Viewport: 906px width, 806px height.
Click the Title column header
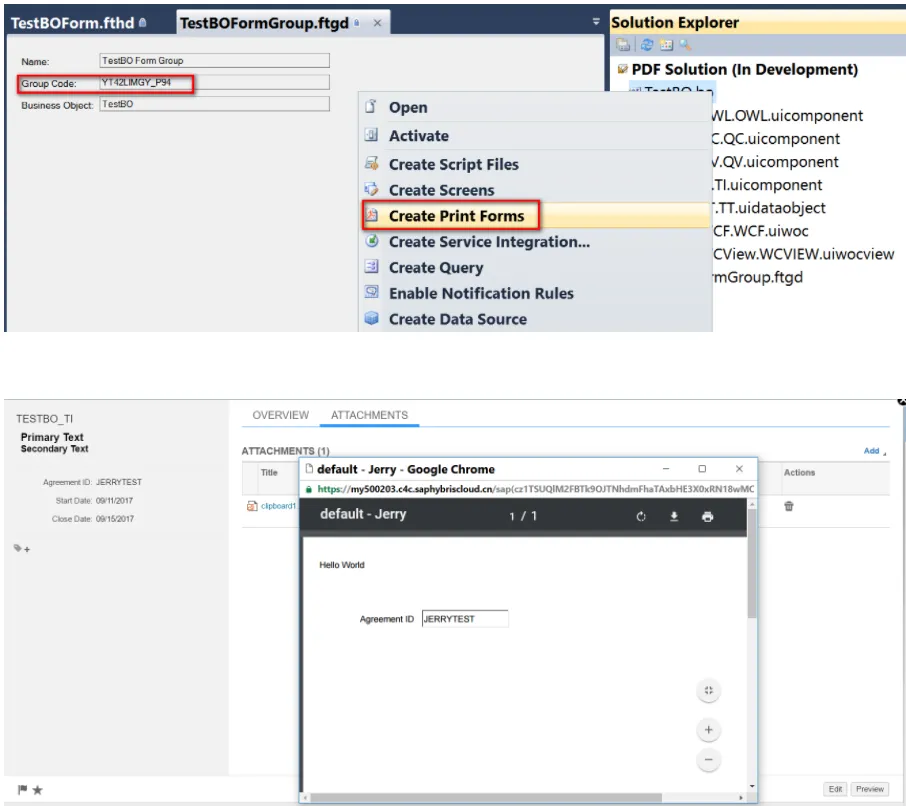(269, 472)
